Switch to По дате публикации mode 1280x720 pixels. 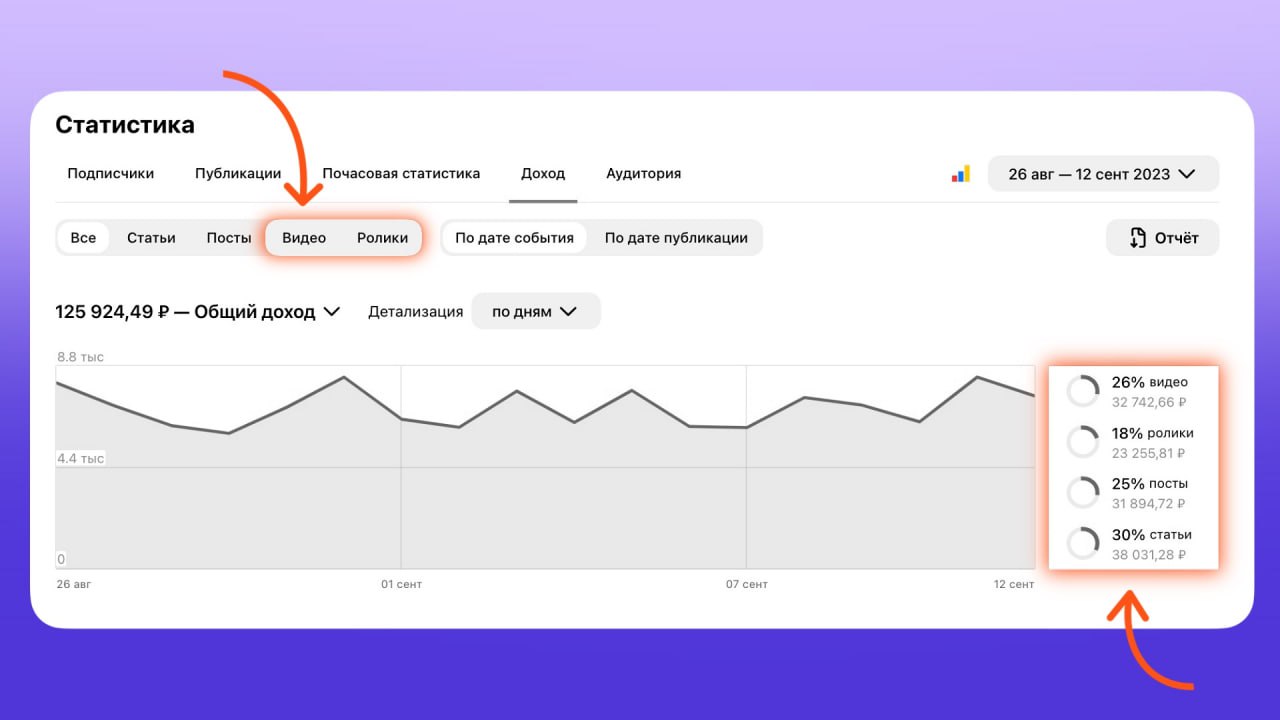pos(676,238)
